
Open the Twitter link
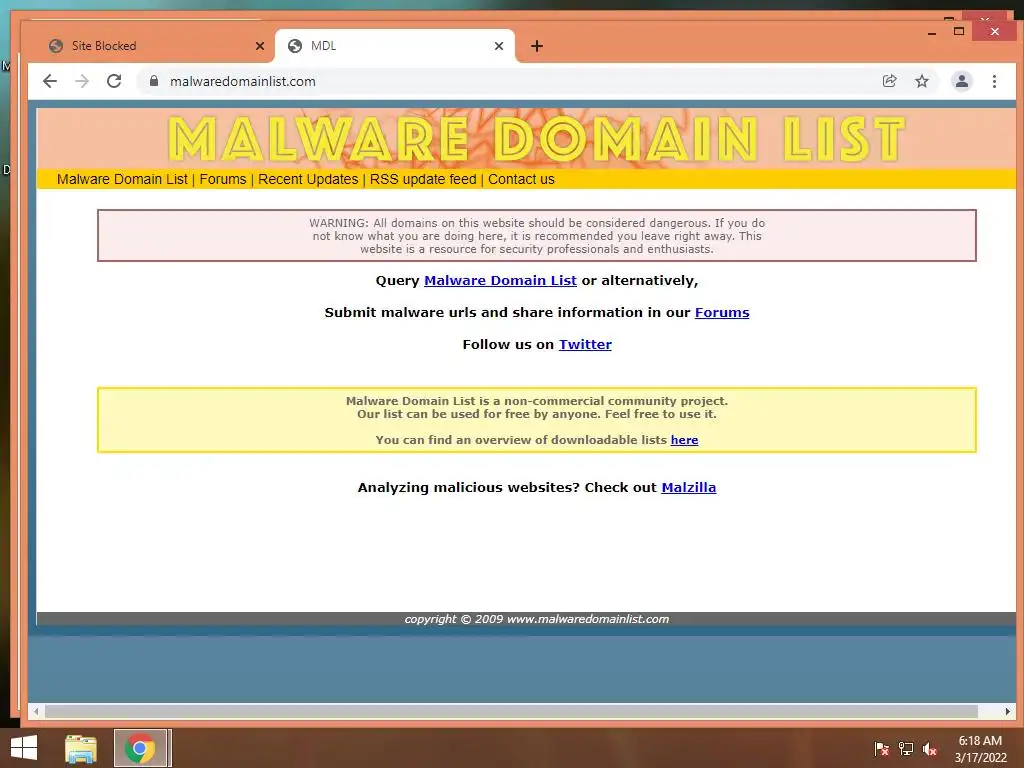point(585,344)
